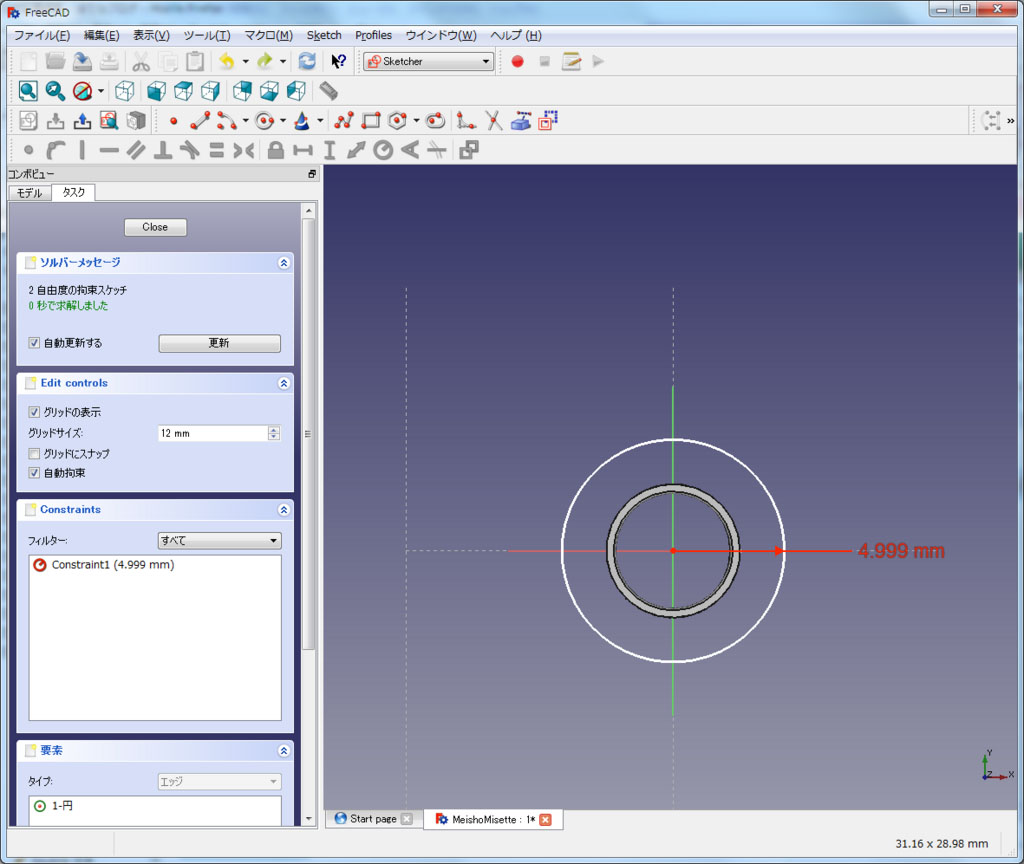Image resolution: width=1024 pixels, height=864 pixels.
Task: Click the measure distance ruler icon
Action: (328, 91)
